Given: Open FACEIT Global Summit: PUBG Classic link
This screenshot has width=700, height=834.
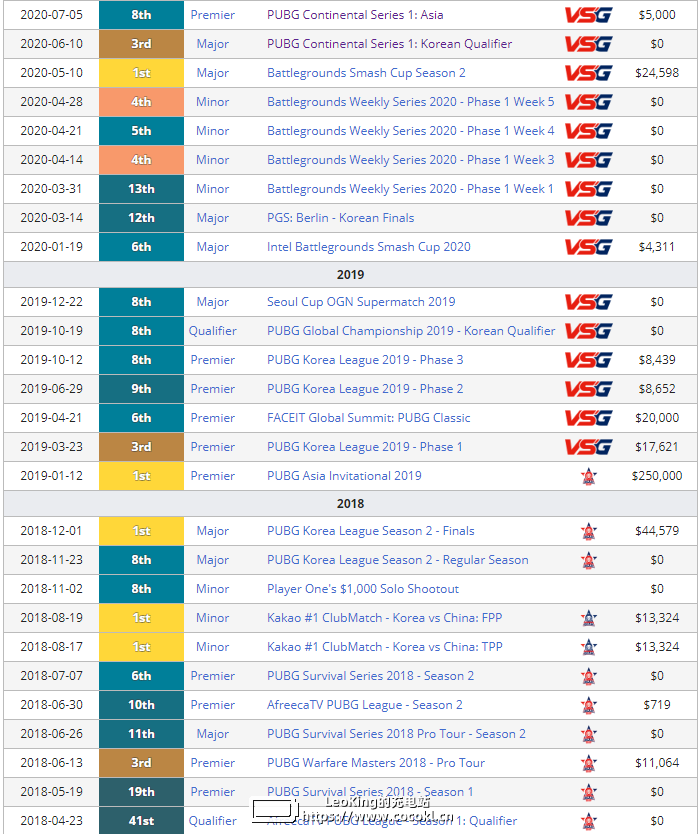Looking at the screenshot, I should point(369,418).
